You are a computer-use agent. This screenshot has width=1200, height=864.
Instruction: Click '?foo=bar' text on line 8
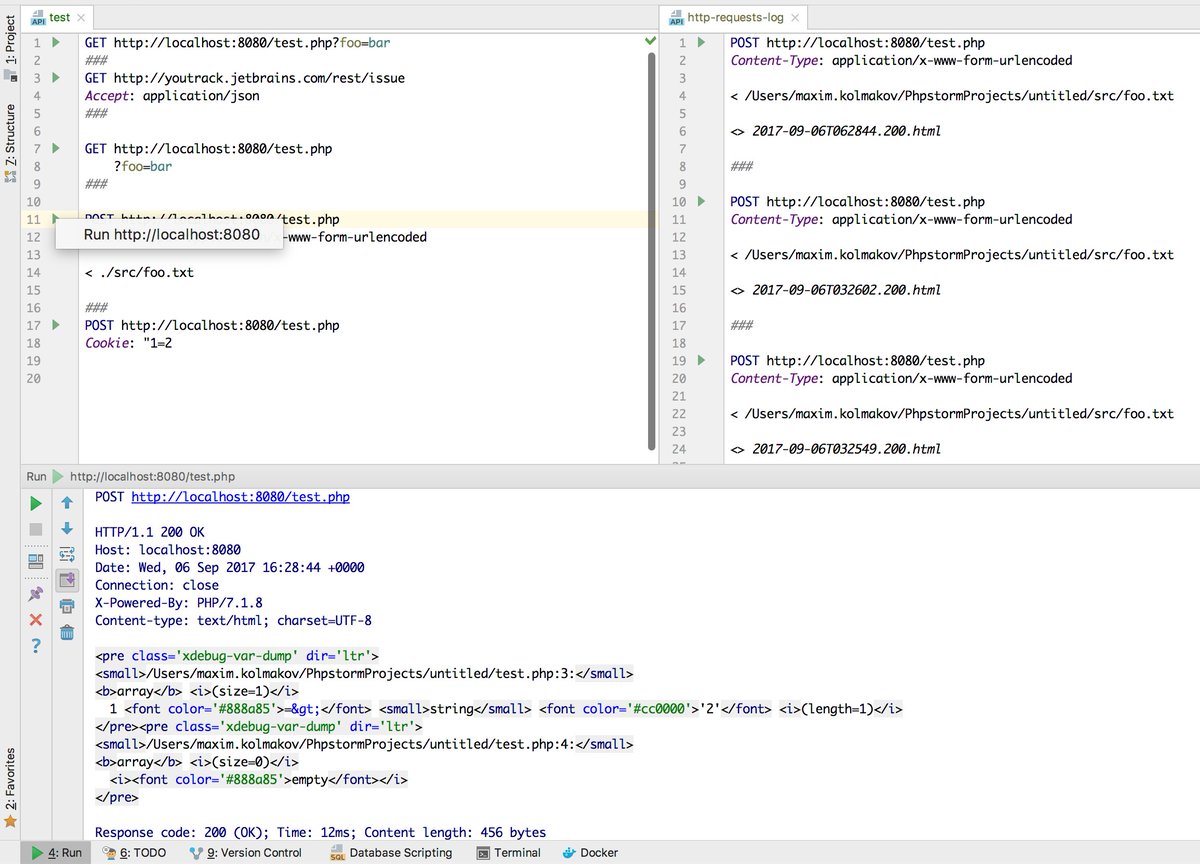point(143,166)
